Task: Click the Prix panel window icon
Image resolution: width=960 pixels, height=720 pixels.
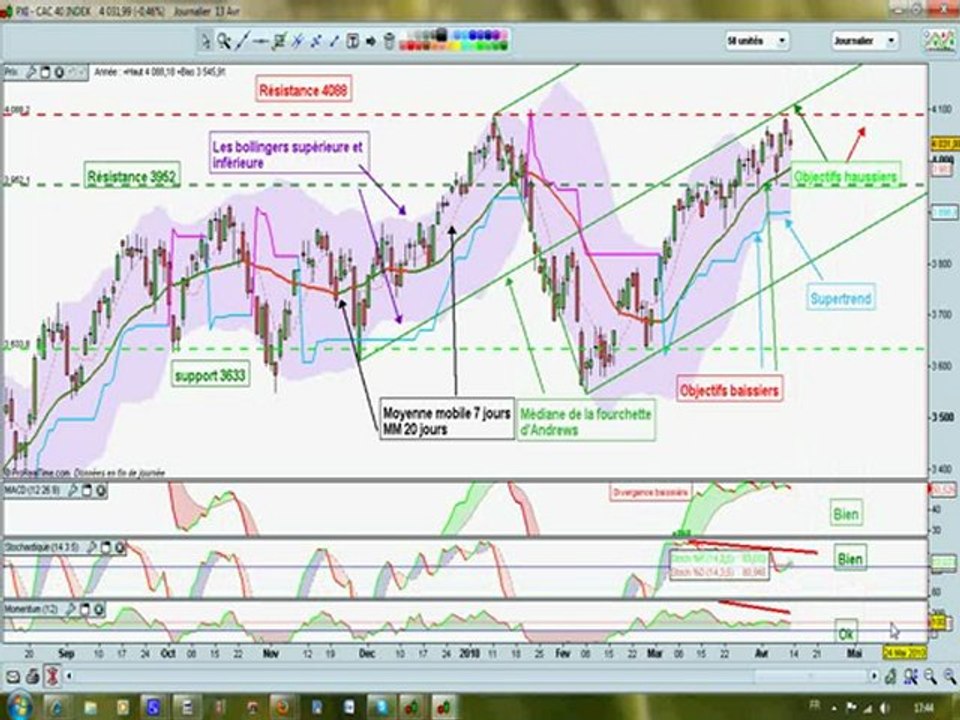Action: (45, 72)
